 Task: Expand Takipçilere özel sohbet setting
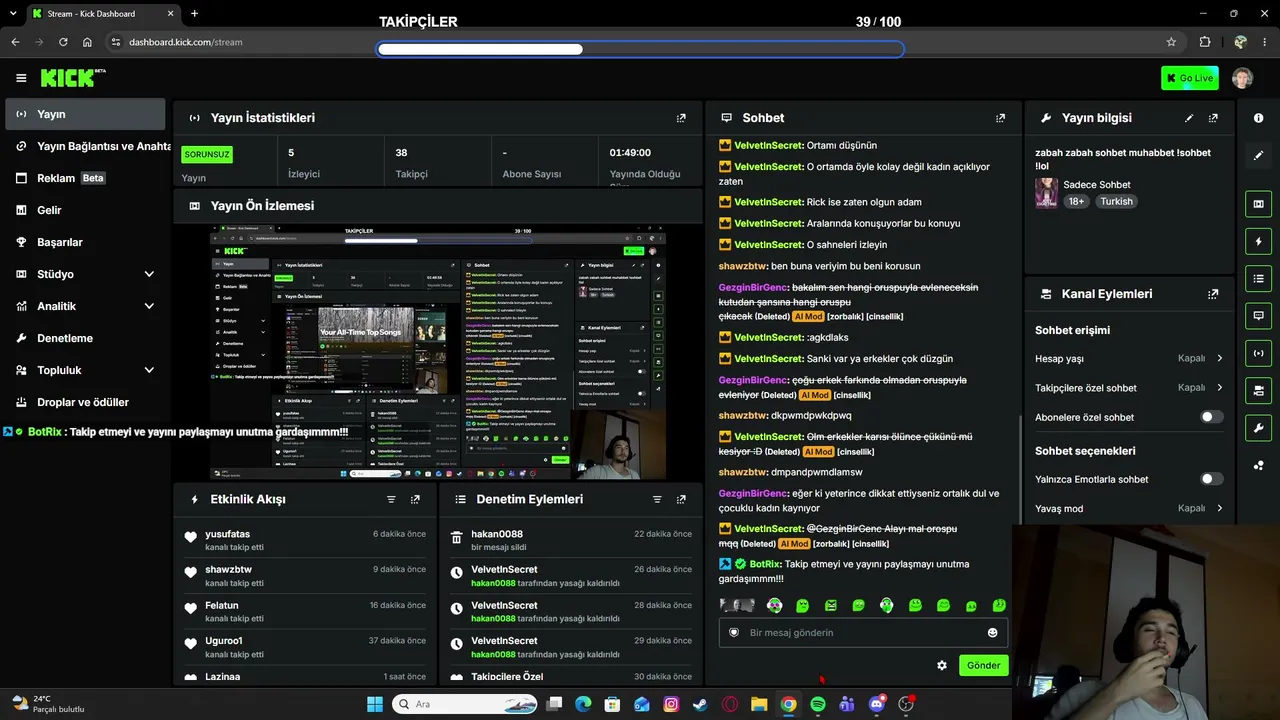tap(1129, 388)
